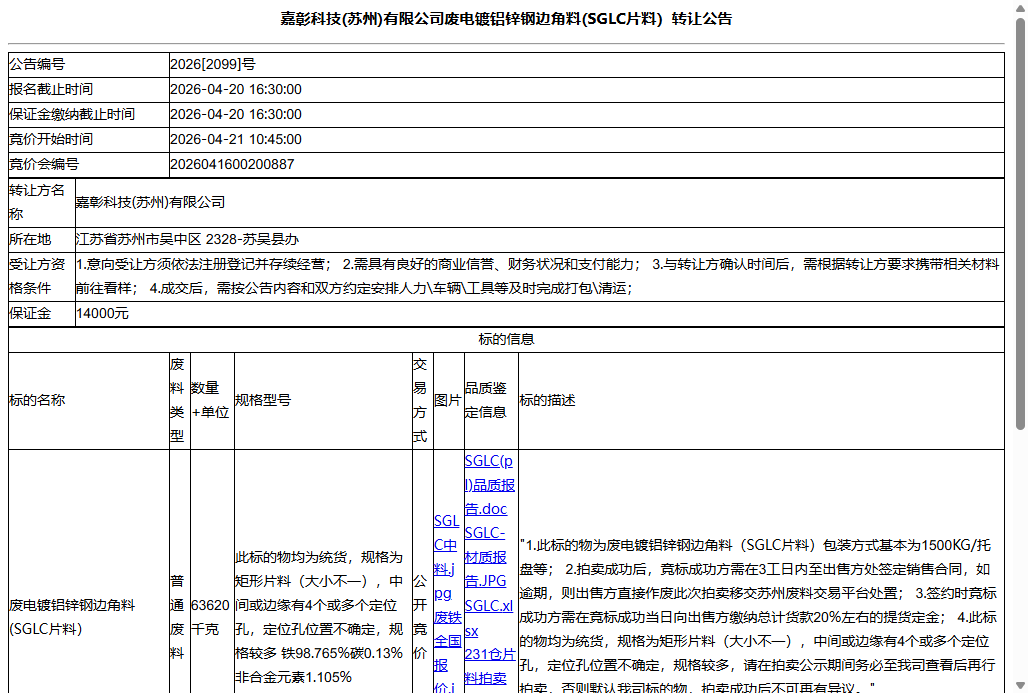Screen dimensions: 1028x693
Task: Click the vertical scrollbar thumb
Action: tap(1020, 223)
